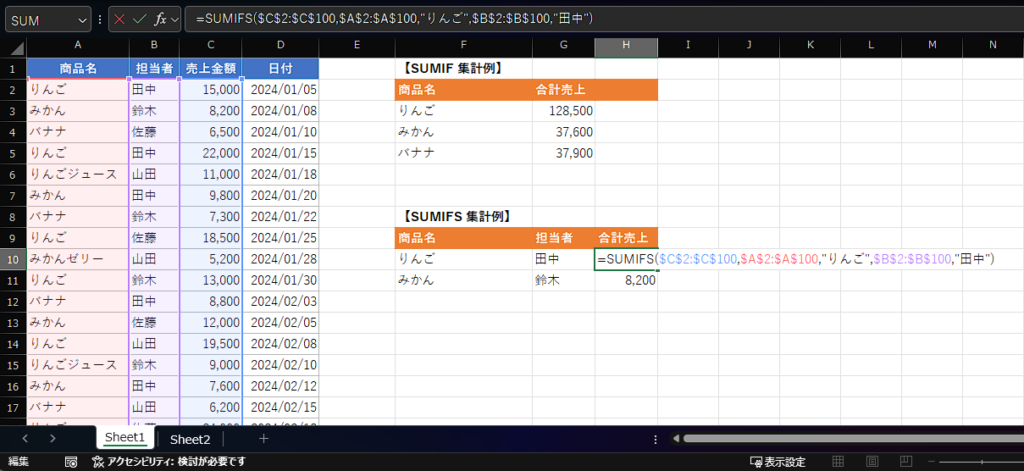
Task: Click the formula bar resize dots handle
Action: (x=99, y=19)
